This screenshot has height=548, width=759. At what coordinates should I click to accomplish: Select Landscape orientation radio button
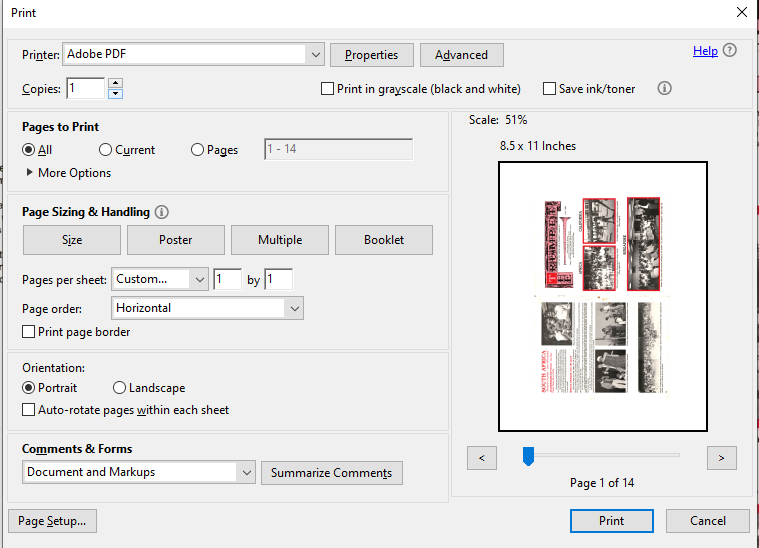pos(120,388)
